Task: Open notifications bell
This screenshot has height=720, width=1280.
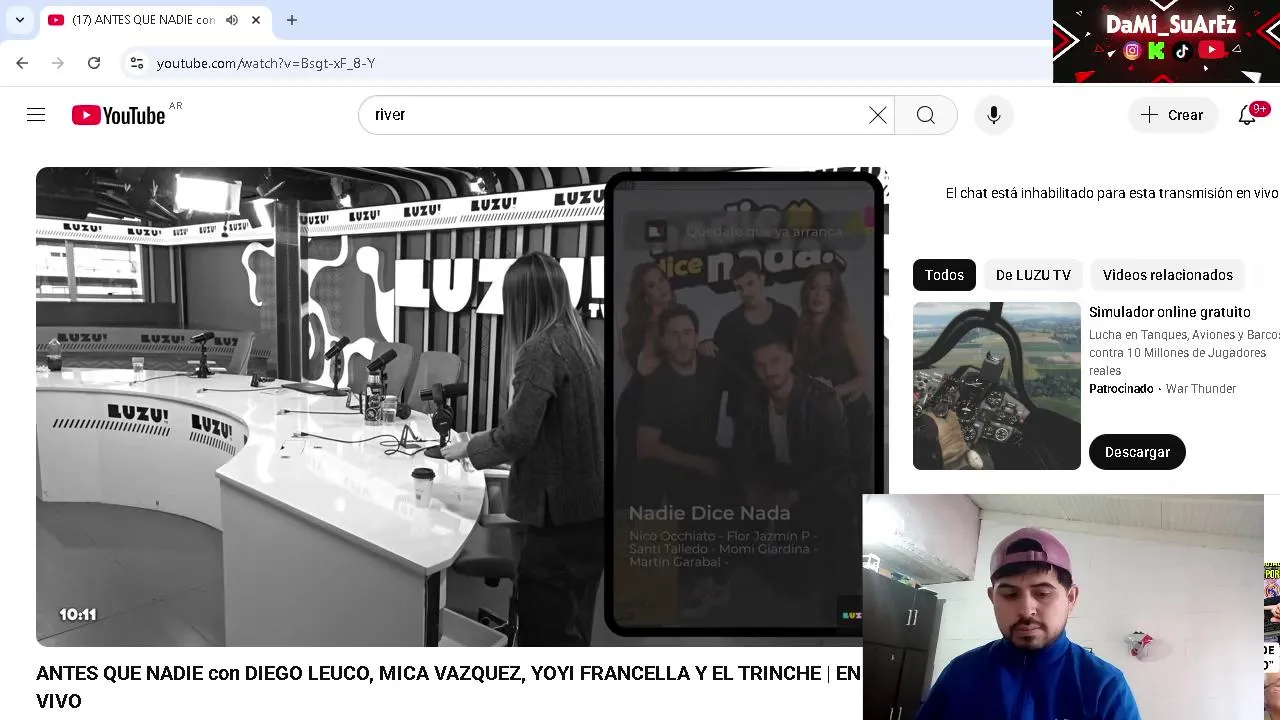Action: pyautogui.click(x=1248, y=115)
